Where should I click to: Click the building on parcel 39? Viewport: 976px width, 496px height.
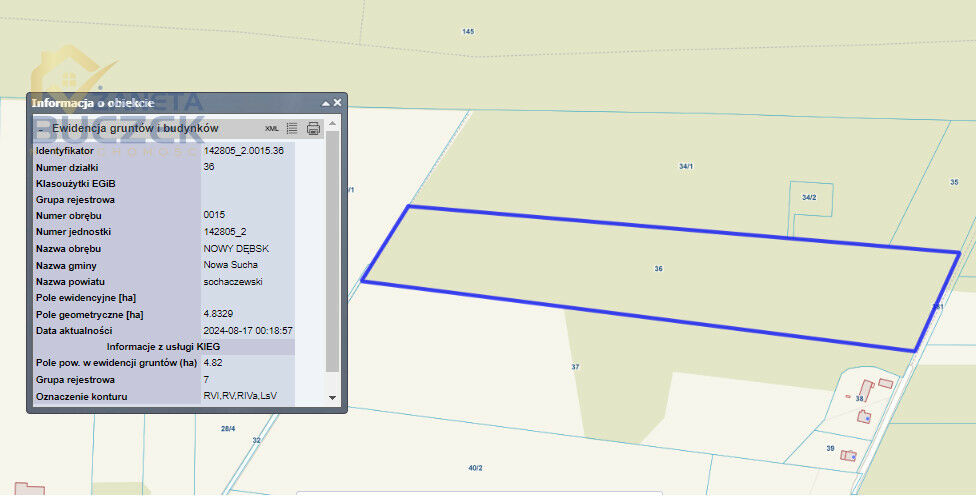(848, 455)
